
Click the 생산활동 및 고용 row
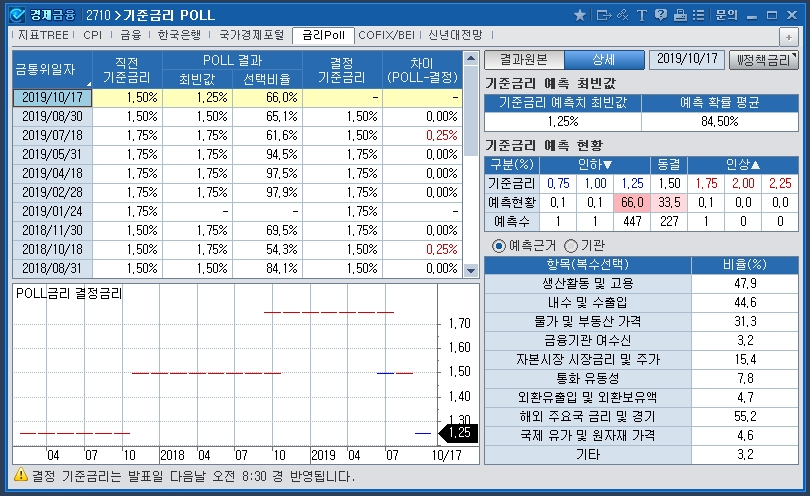pyautogui.click(x=642, y=284)
